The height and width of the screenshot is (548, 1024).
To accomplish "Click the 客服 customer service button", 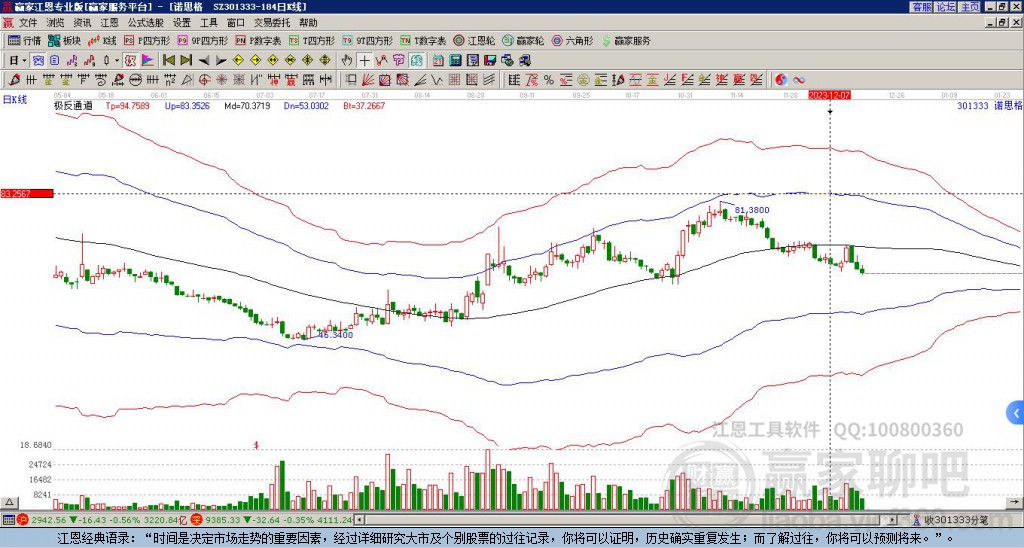I will pyautogui.click(x=921, y=7).
